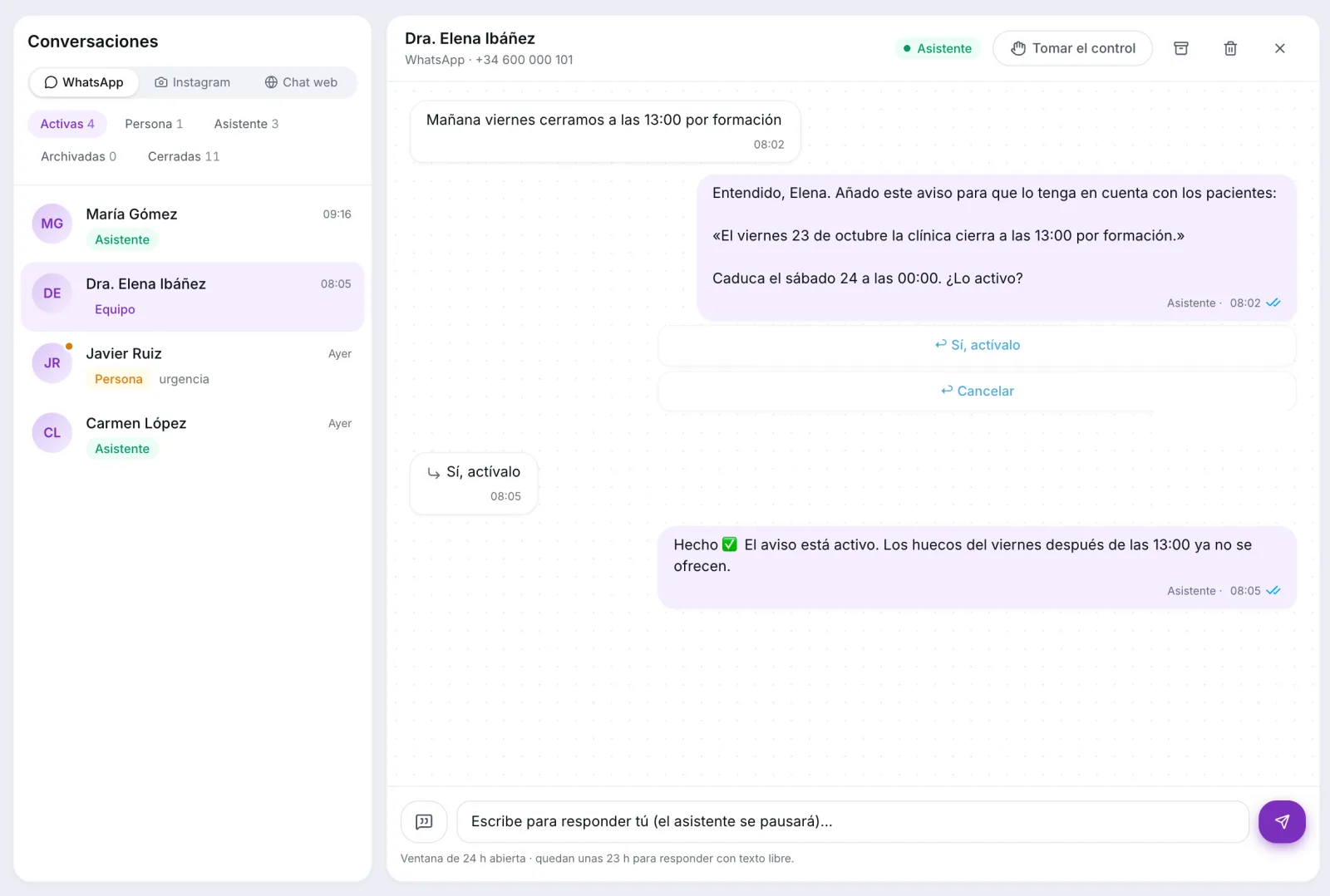
Task: Click JR avatar of Javier Ruiz
Action: 52,363
